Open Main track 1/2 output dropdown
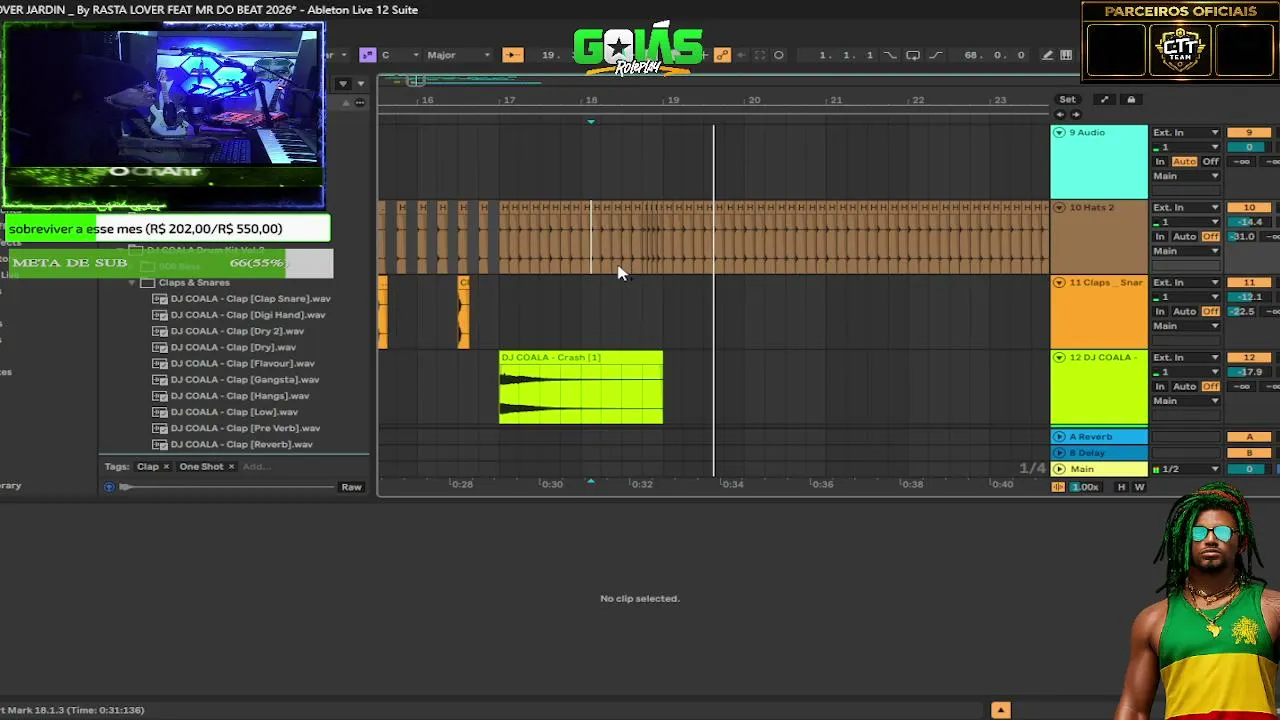This screenshot has width=1280, height=720. pyautogui.click(x=1187, y=469)
